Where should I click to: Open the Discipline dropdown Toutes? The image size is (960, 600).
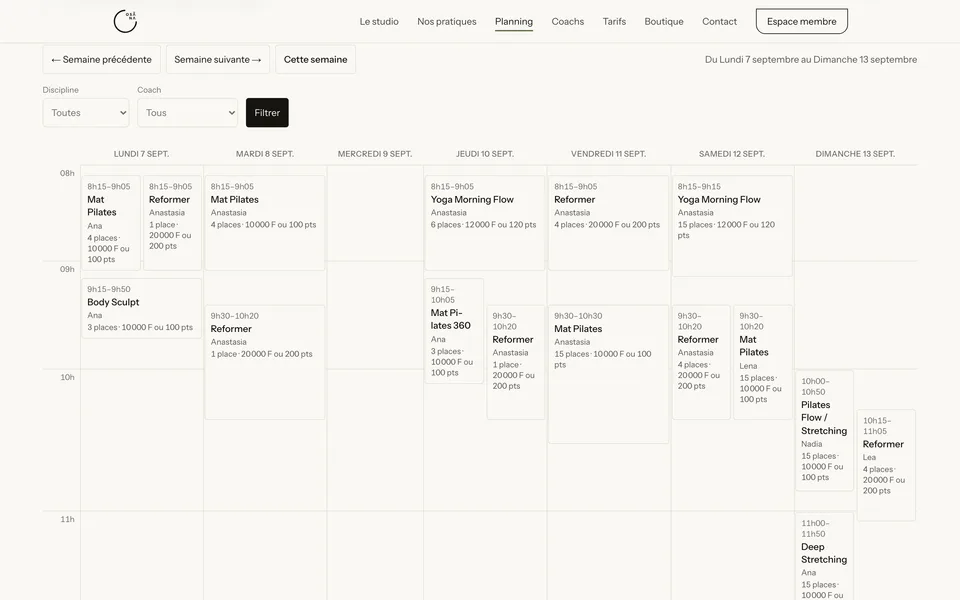point(86,113)
